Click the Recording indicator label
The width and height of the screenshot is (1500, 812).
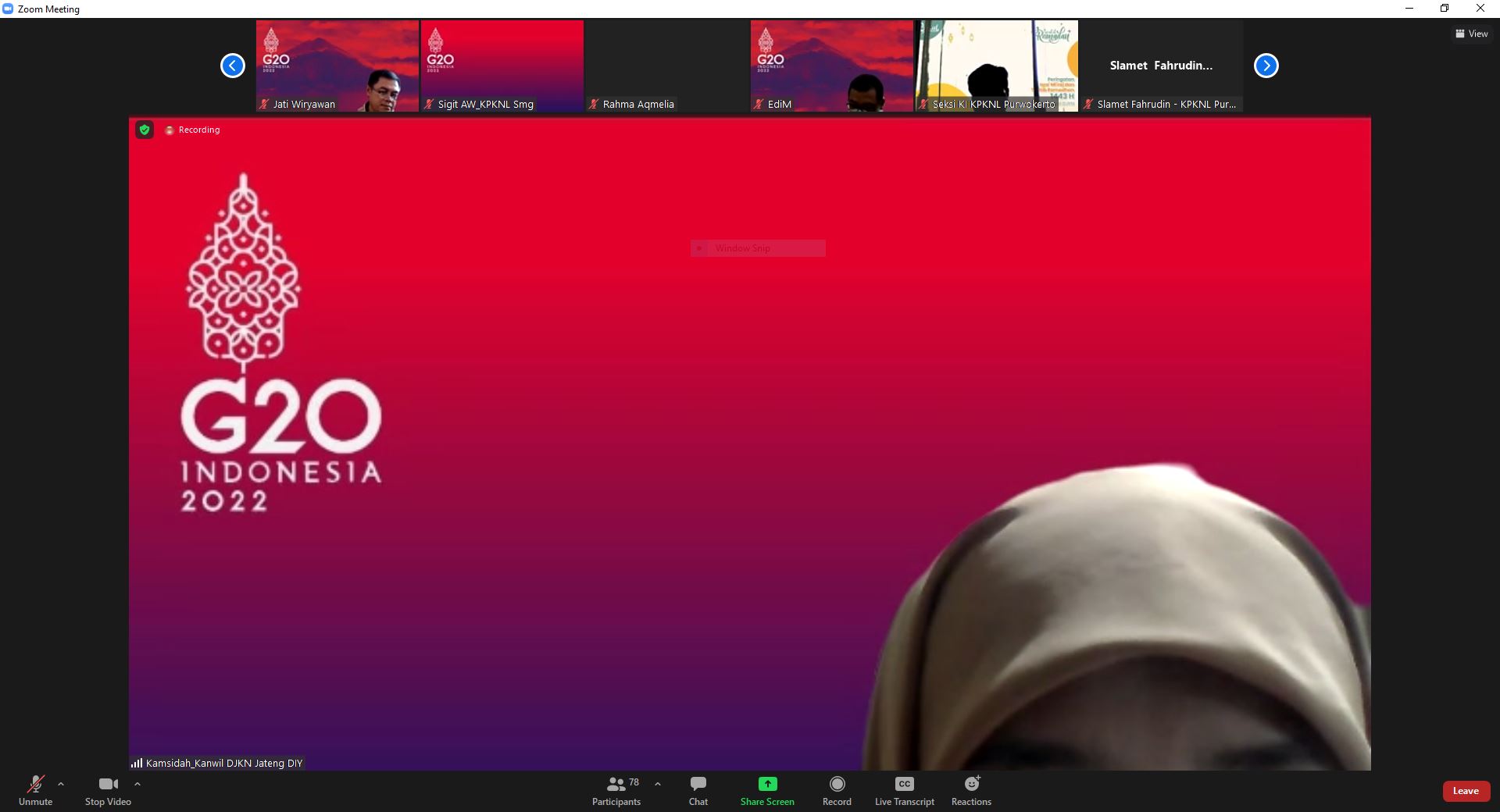198,130
